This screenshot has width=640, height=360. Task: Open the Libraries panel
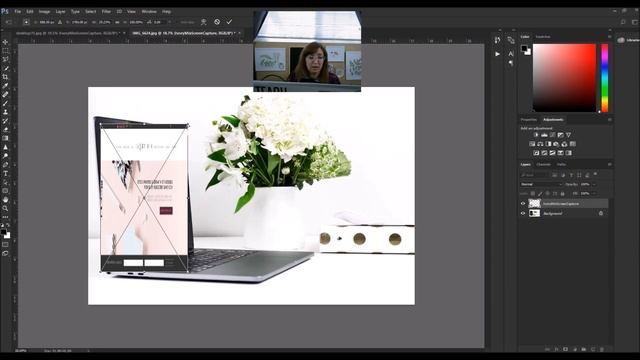pos(628,40)
